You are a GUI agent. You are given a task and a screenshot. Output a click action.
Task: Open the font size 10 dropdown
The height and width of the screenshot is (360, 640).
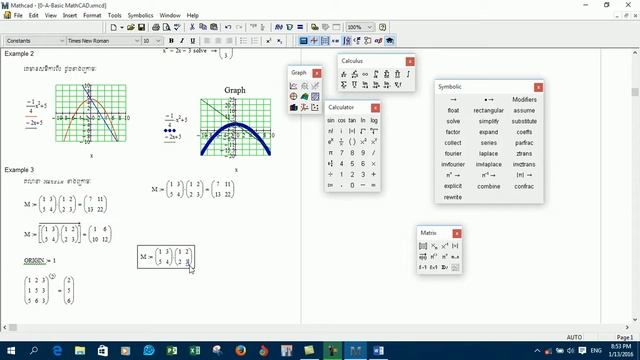158,41
